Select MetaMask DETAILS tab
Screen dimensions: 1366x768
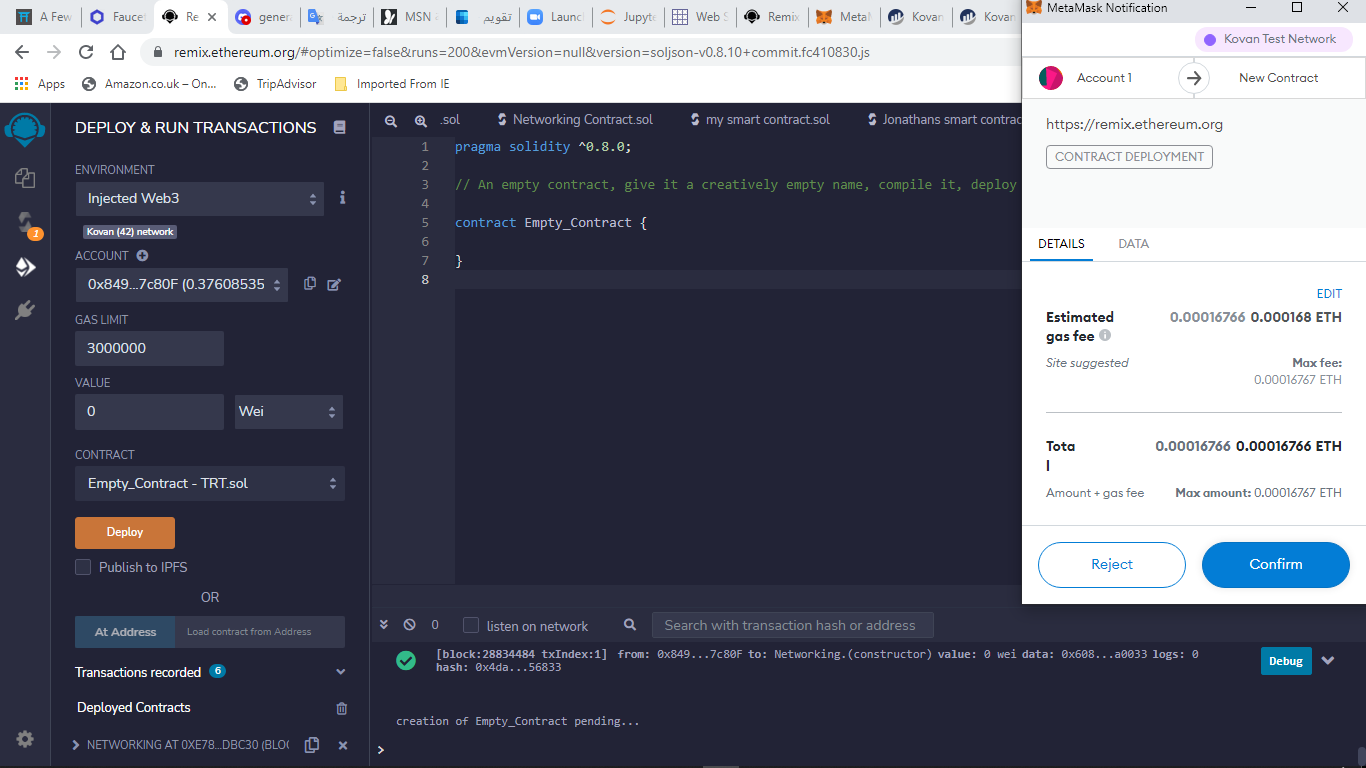(x=1061, y=244)
